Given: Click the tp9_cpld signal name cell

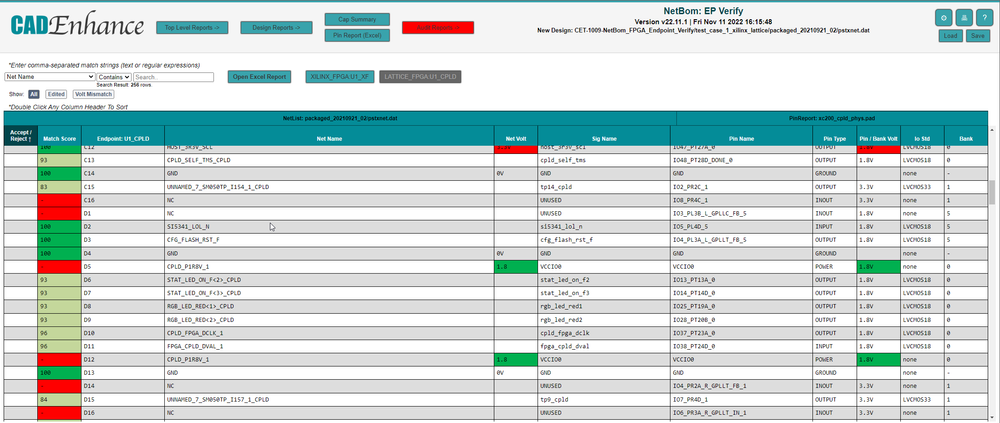Looking at the screenshot, I should 604,399.
